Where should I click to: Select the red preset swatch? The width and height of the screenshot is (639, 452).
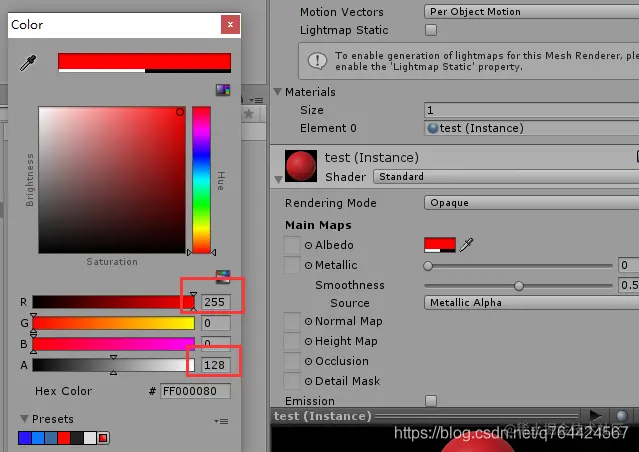coord(64,438)
